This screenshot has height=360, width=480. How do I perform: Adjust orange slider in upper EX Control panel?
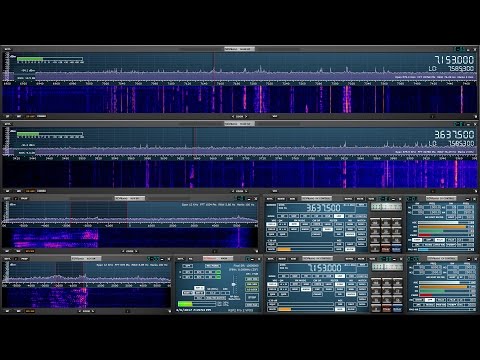coord(442,227)
